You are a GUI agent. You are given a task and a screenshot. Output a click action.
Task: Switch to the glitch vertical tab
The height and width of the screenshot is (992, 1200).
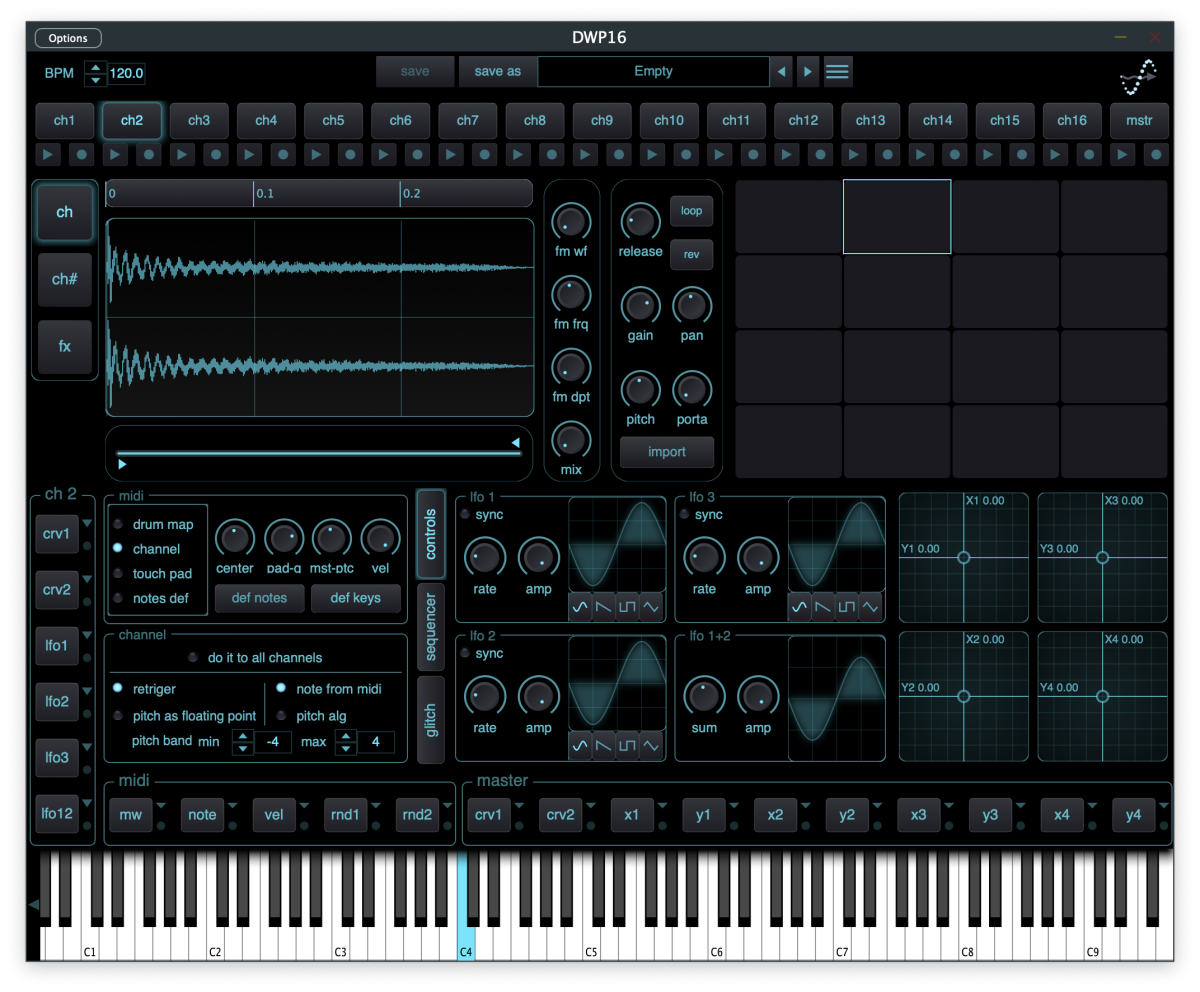[431, 719]
